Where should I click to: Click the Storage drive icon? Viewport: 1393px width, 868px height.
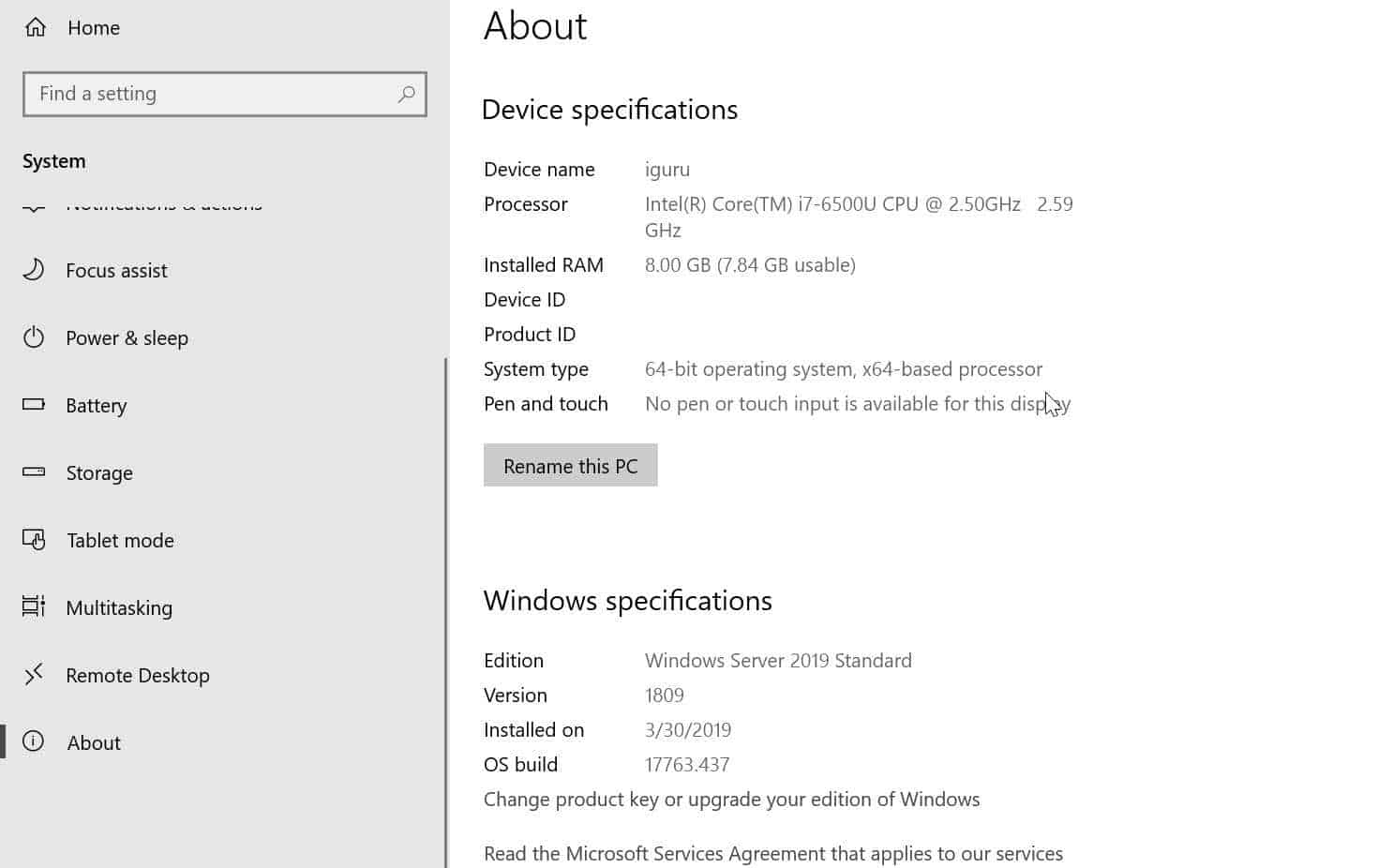[x=34, y=471]
